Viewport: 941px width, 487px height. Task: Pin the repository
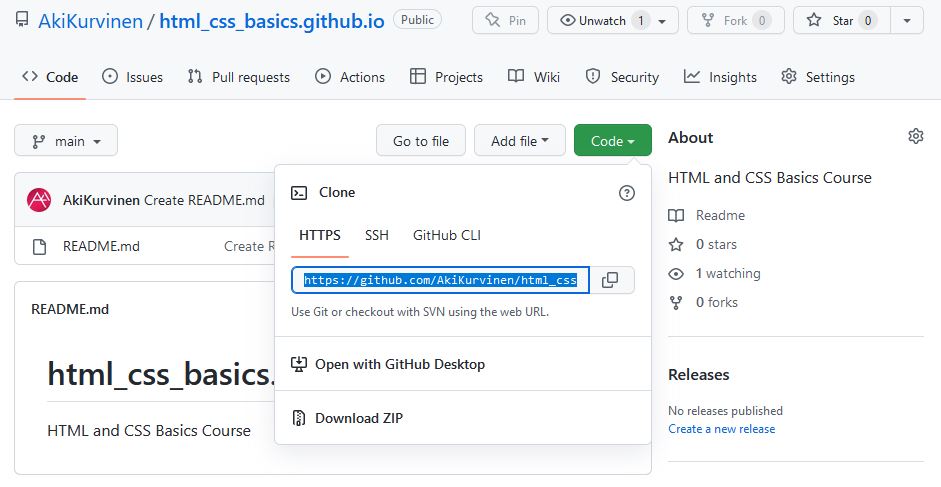[x=505, y=20]
